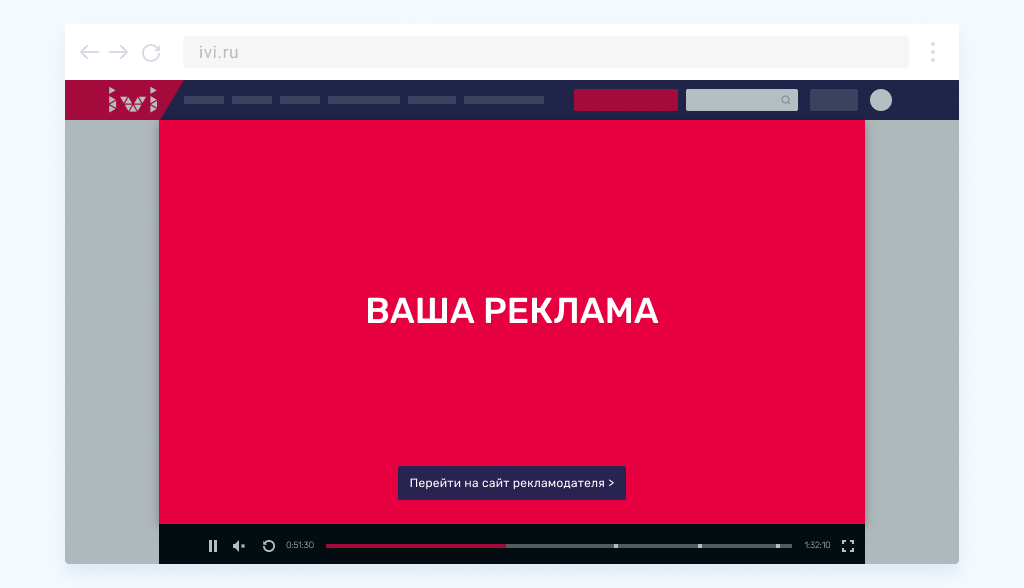Click the search magnifier icon
1024x588 pixels.
[786, 100]
